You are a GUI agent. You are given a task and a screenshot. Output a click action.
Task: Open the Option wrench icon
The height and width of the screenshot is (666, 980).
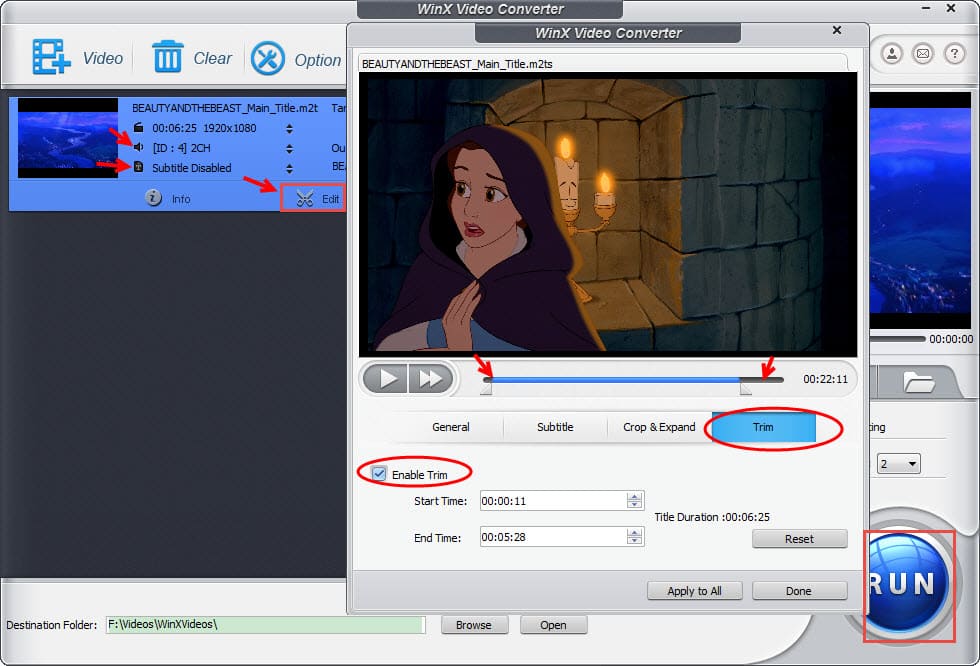click(268, 59)
